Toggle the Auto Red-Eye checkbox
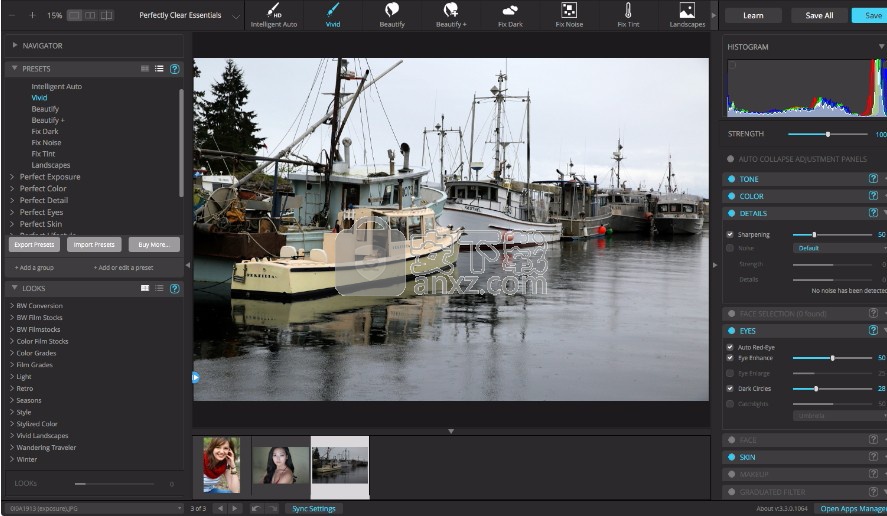The image size is (887, 516). [730, 347]
